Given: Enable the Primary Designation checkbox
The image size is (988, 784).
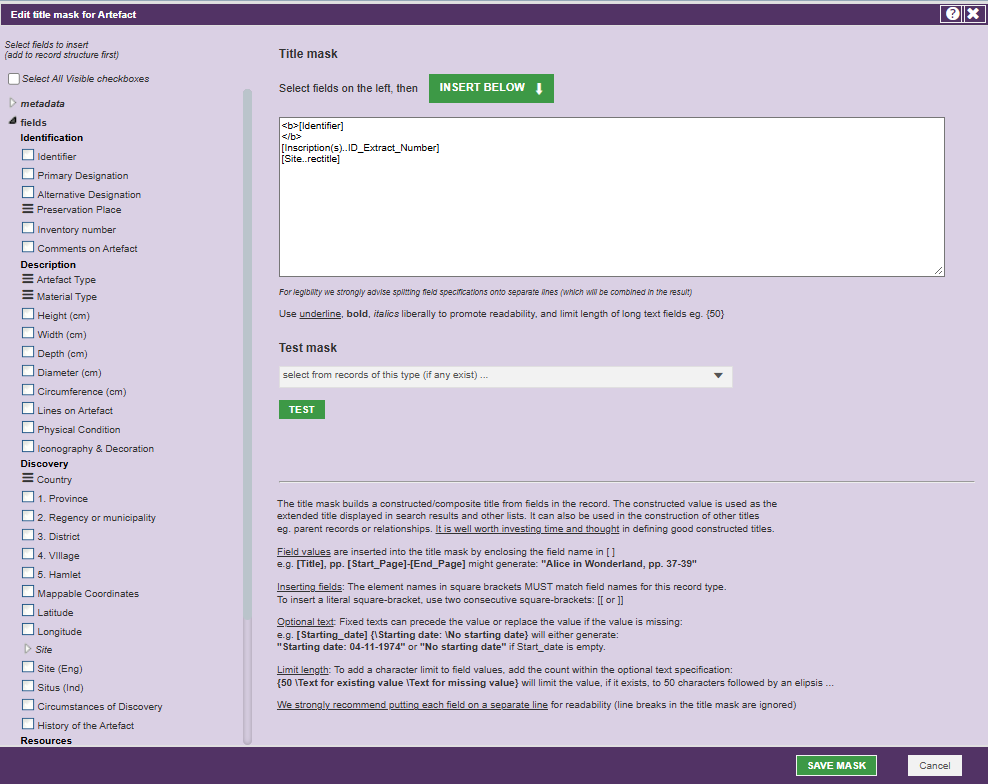Looking at the screenshot, I should click(x=28, y=174).
